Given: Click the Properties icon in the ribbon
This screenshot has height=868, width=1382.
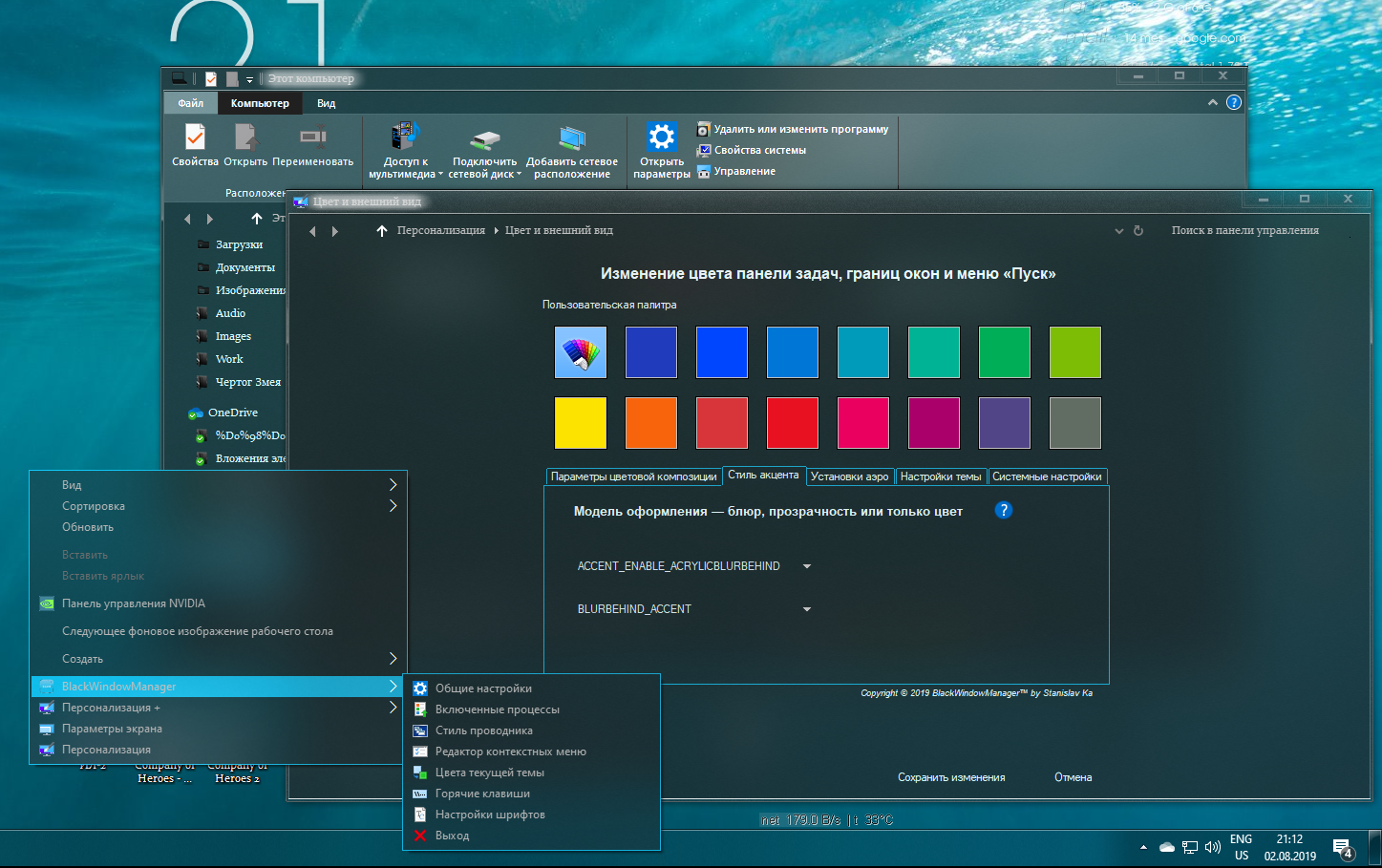Looking at the screenshot, I should click(195, 138).
